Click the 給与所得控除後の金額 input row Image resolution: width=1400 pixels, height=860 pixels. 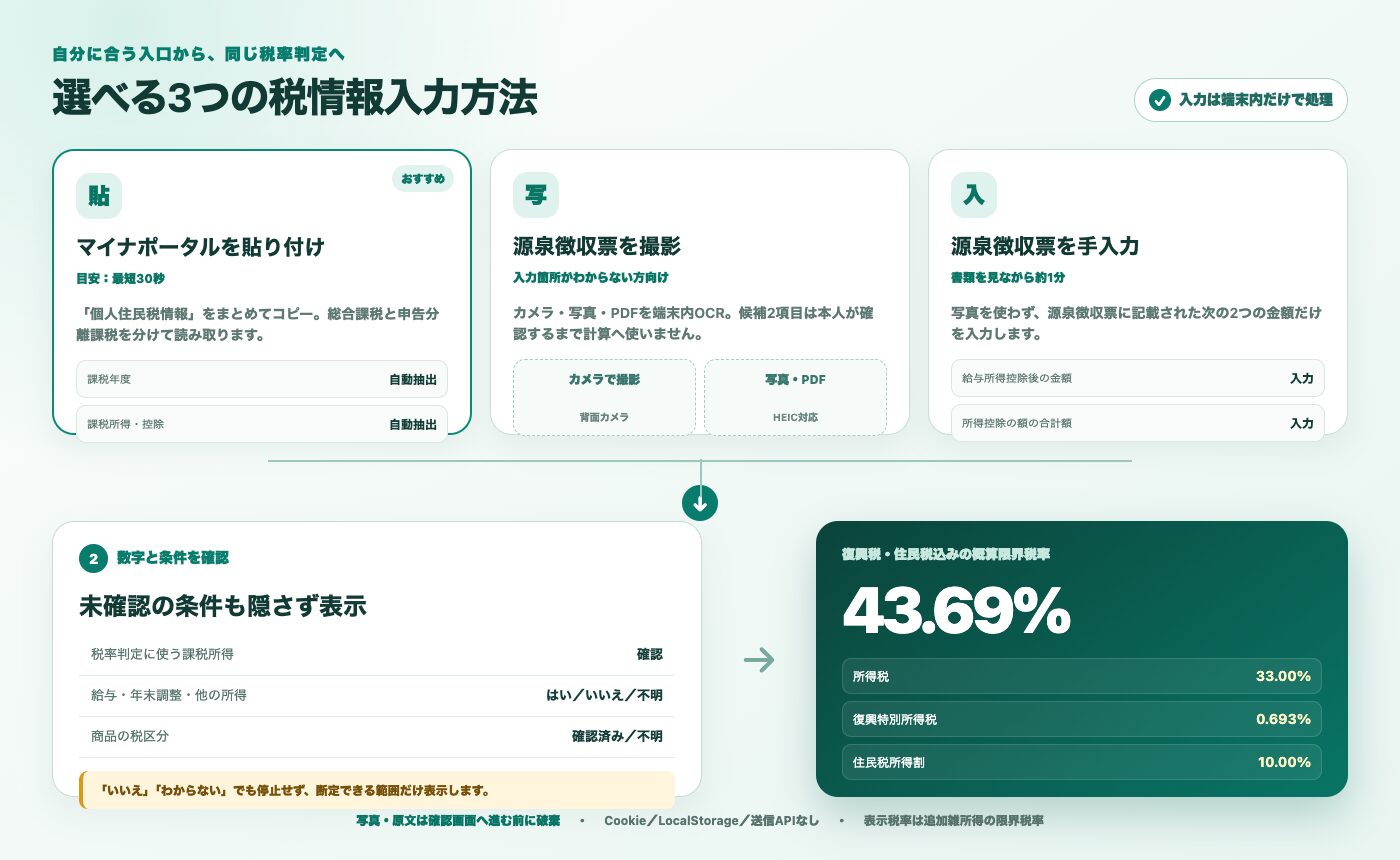[x=1138, y=379]
